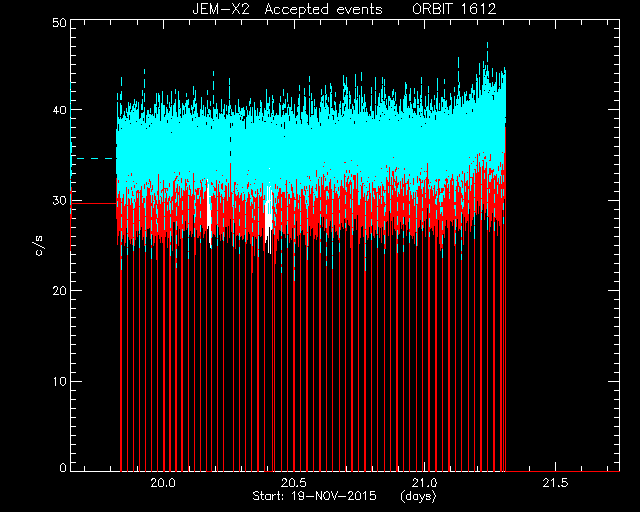The width and height of the screenshot is (640, 512).
Task: Click the '(days)' unit label
Action: [x=418, y=496]
